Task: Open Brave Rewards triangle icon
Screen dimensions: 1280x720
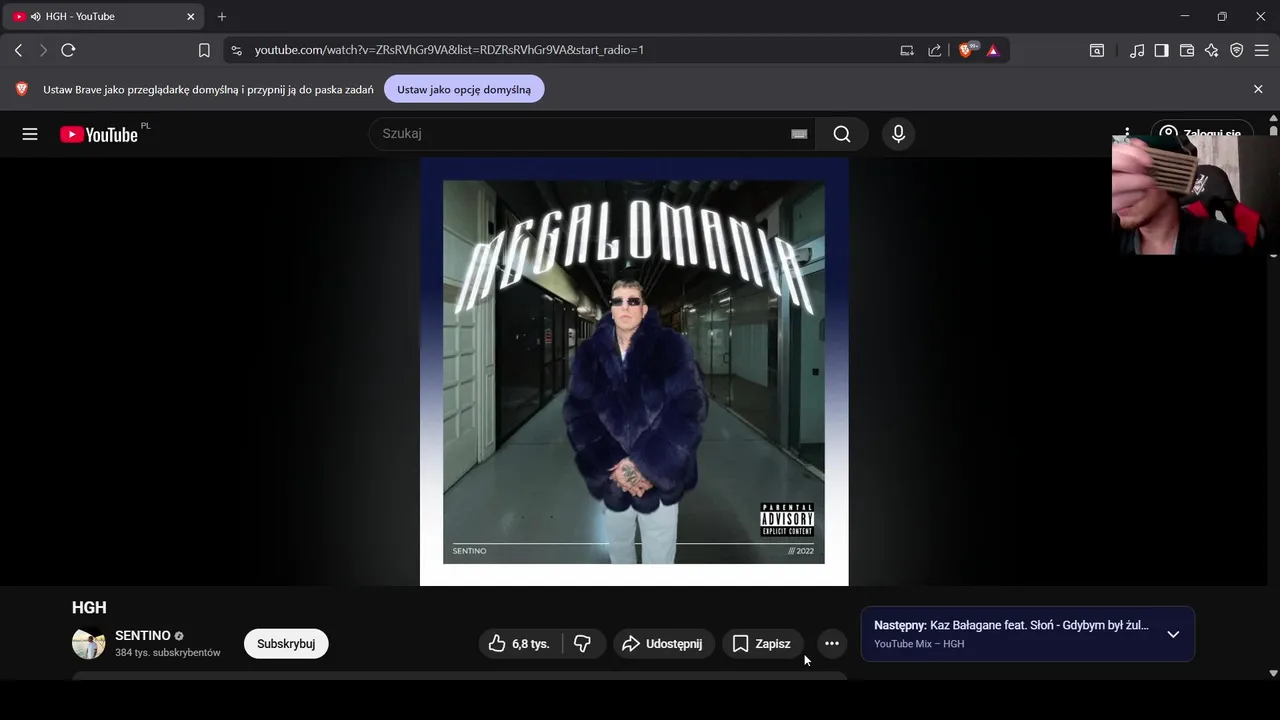Action: (993, 50)
